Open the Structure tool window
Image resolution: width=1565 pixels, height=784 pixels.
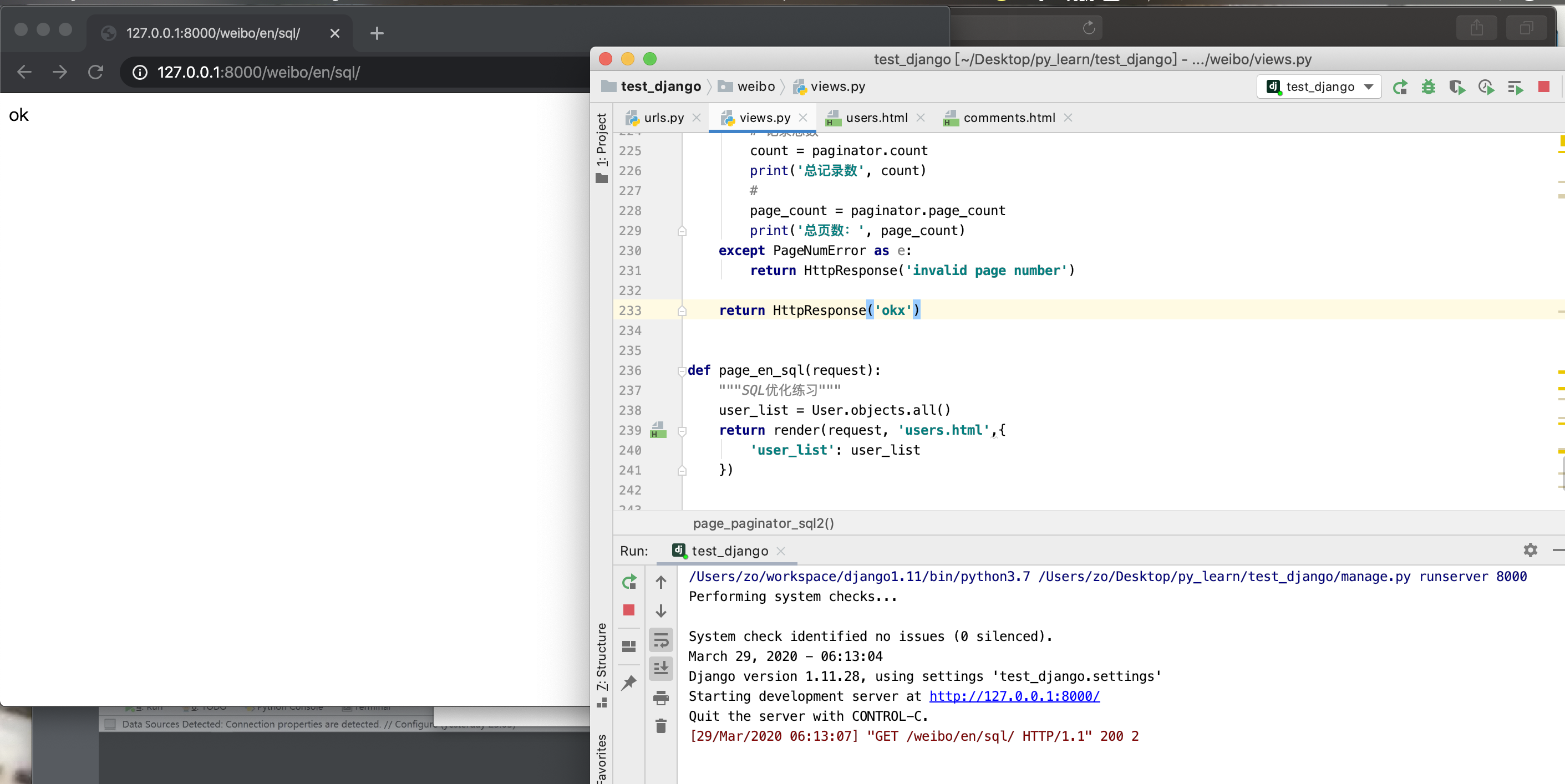(x=602, y=664)
